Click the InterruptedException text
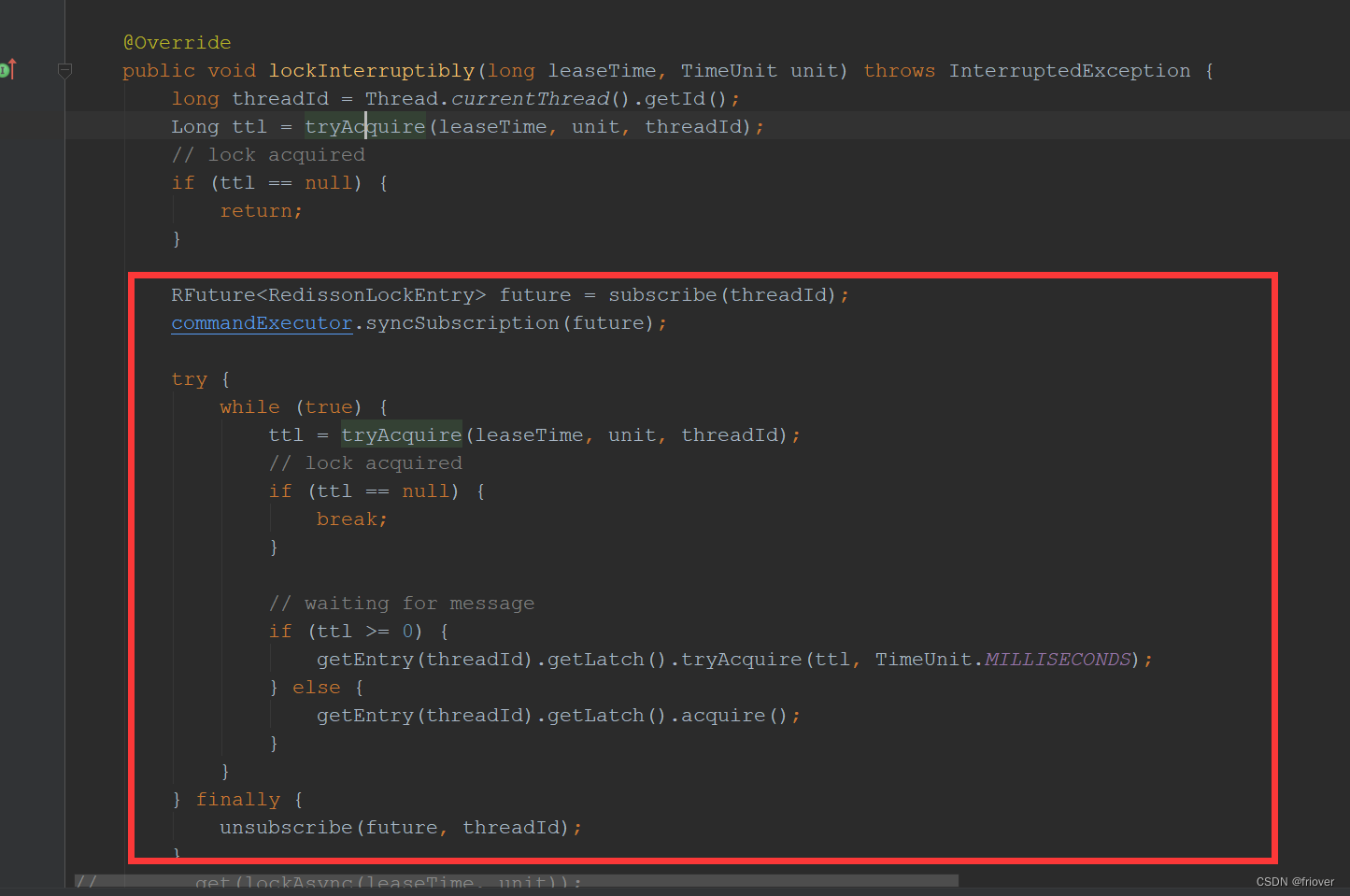 click(1070, 71)
